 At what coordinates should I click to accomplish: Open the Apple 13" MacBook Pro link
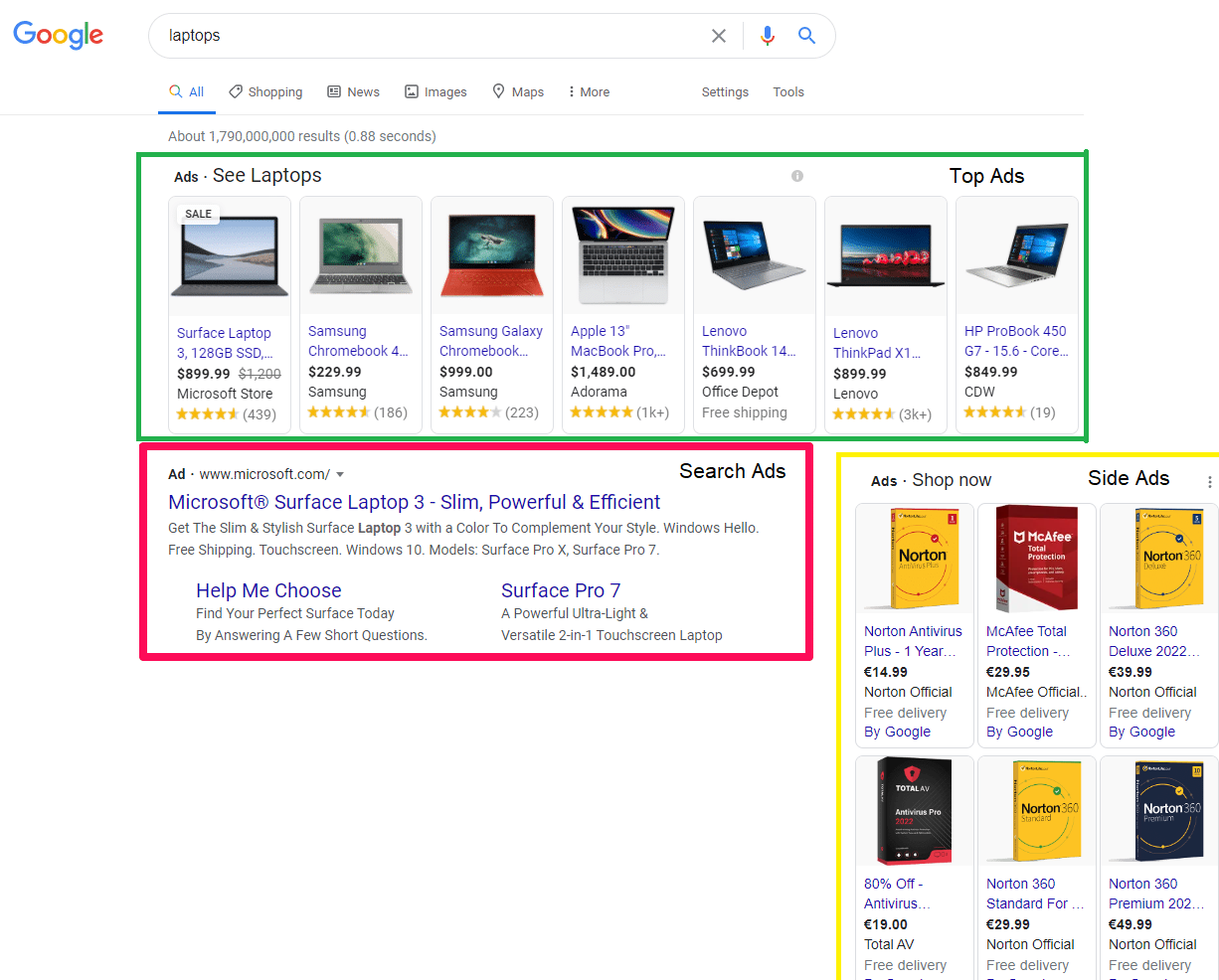pyautogui.click(x=618, y=341)
